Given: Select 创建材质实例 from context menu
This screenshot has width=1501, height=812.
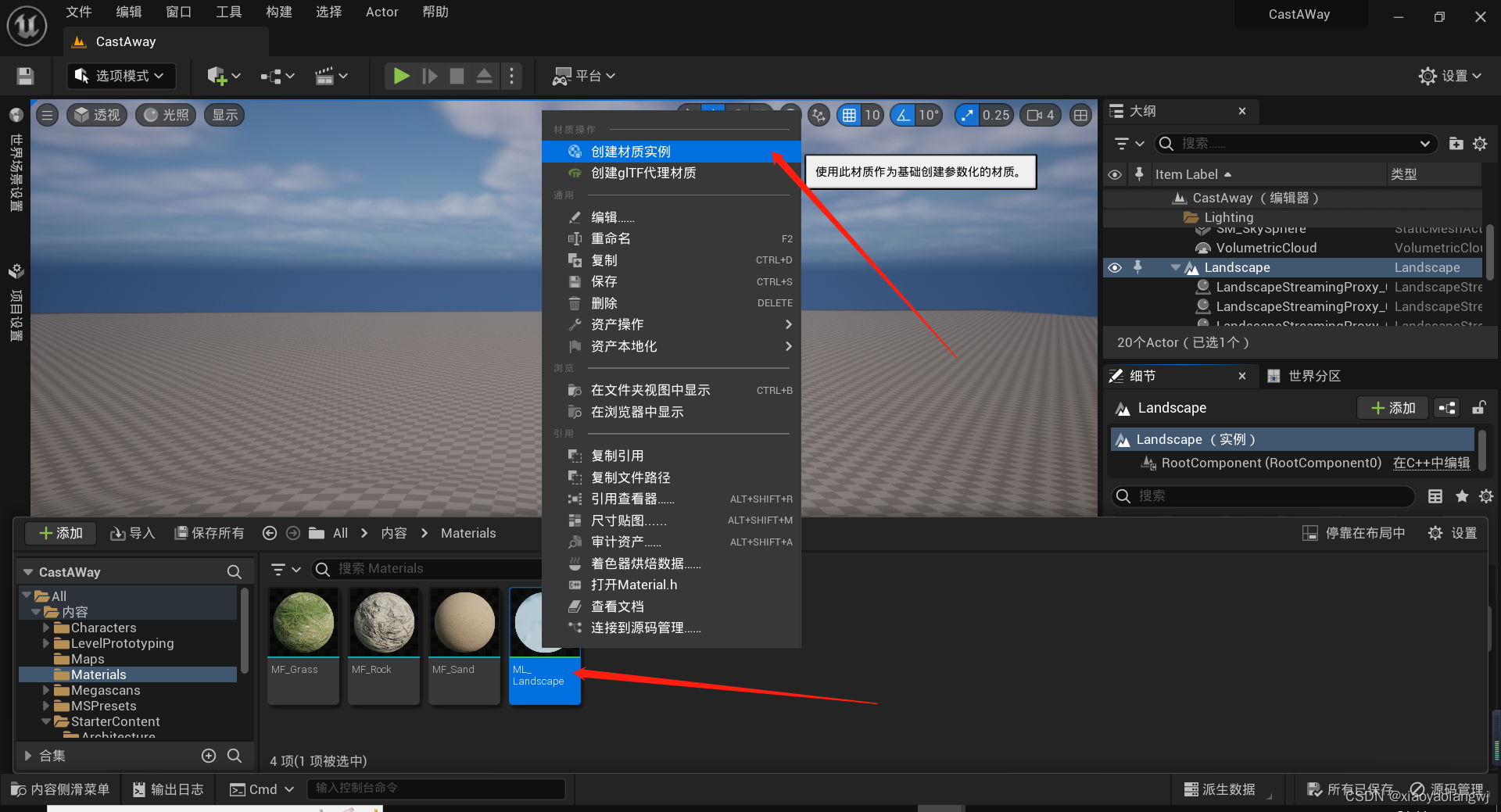Looking at the screenshot, I should (671, 152).
